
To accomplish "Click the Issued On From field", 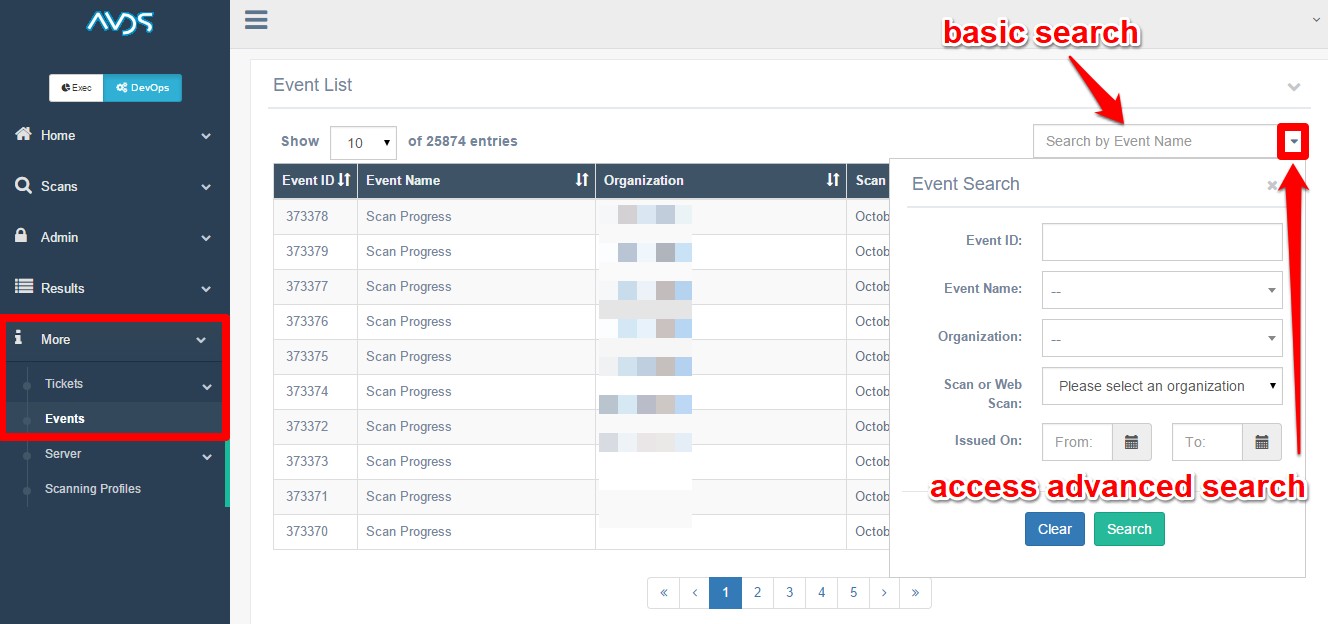I will (1077, 442).
